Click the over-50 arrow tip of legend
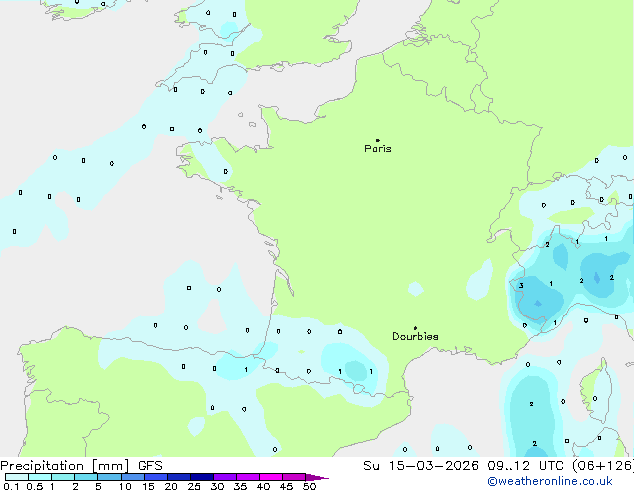This screenshot has width=634, height=490. [317, 477]
